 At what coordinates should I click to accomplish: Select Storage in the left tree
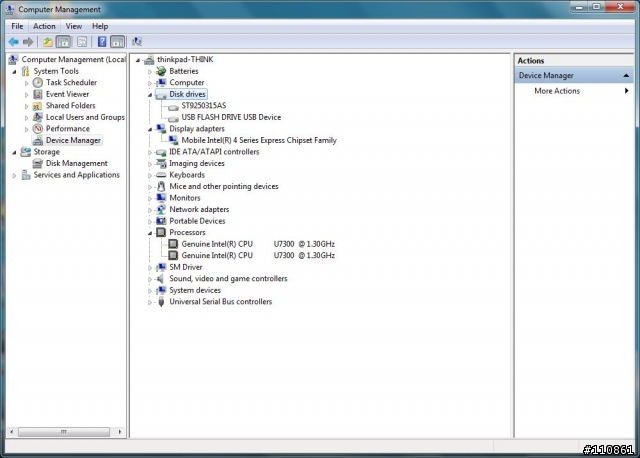(x=47, y=152)
